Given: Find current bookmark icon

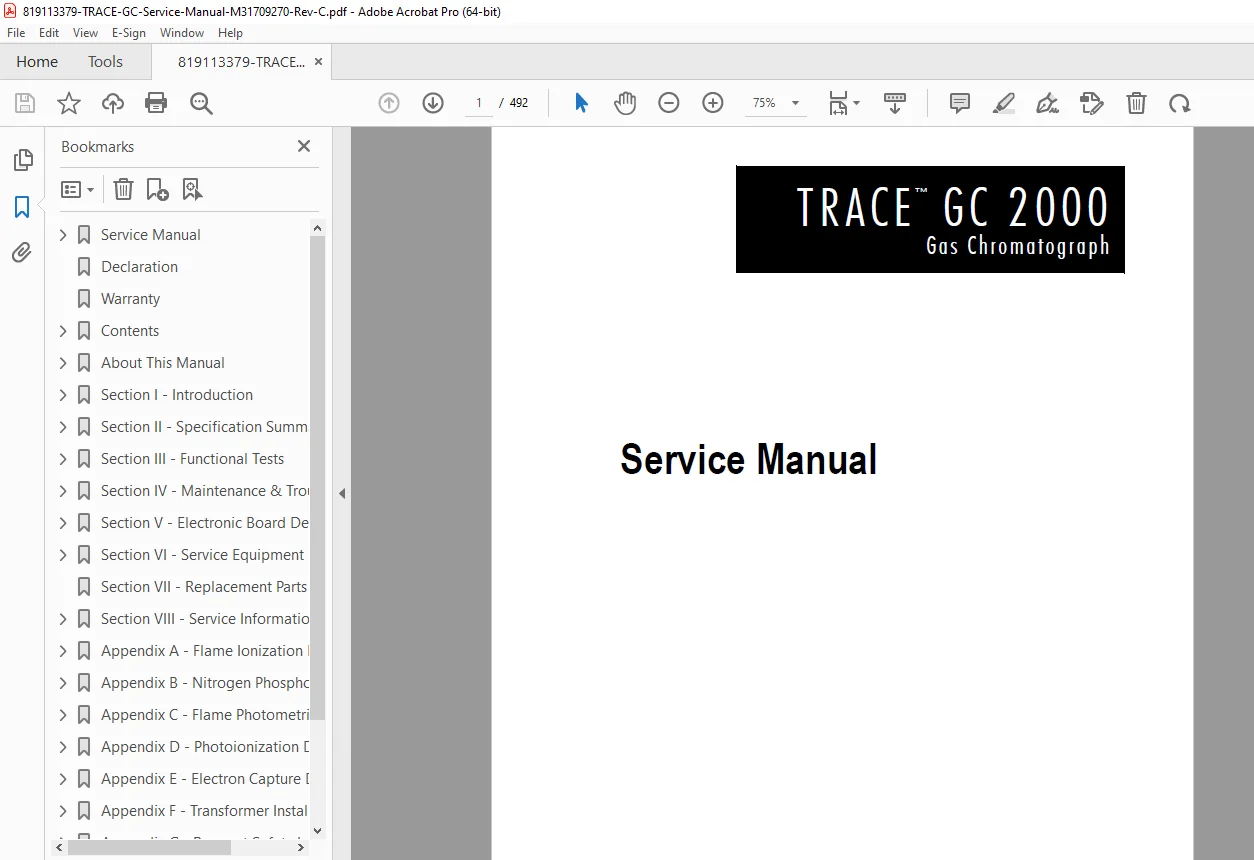Looking at the screenshot, I should click(192, 189).
